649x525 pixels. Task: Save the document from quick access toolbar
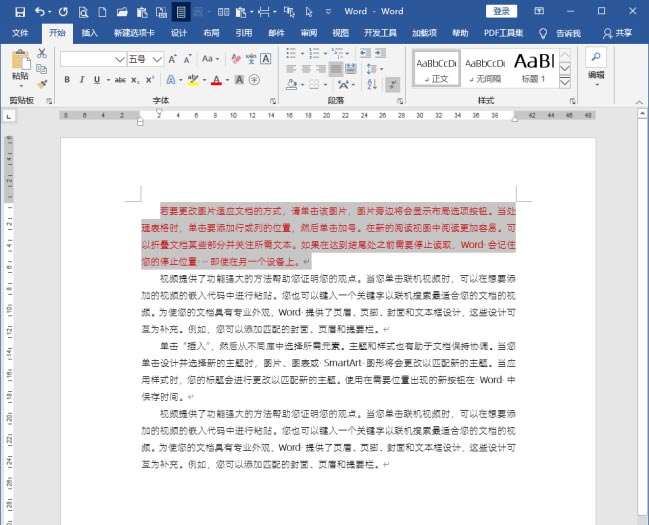tap(20, 12)
